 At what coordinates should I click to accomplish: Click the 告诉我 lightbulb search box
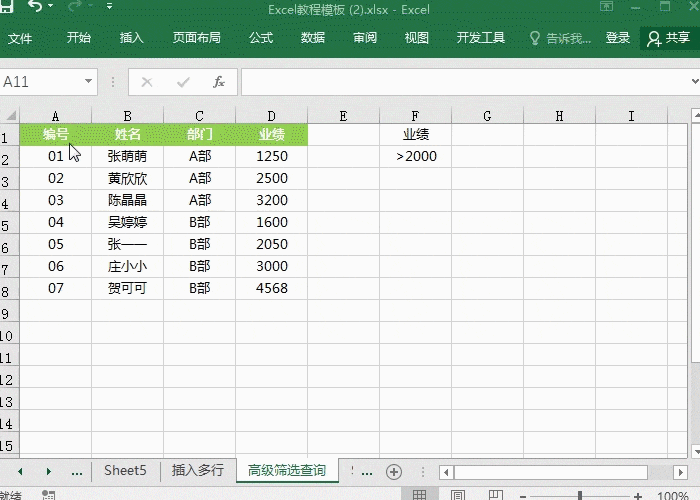click(560, 38)
